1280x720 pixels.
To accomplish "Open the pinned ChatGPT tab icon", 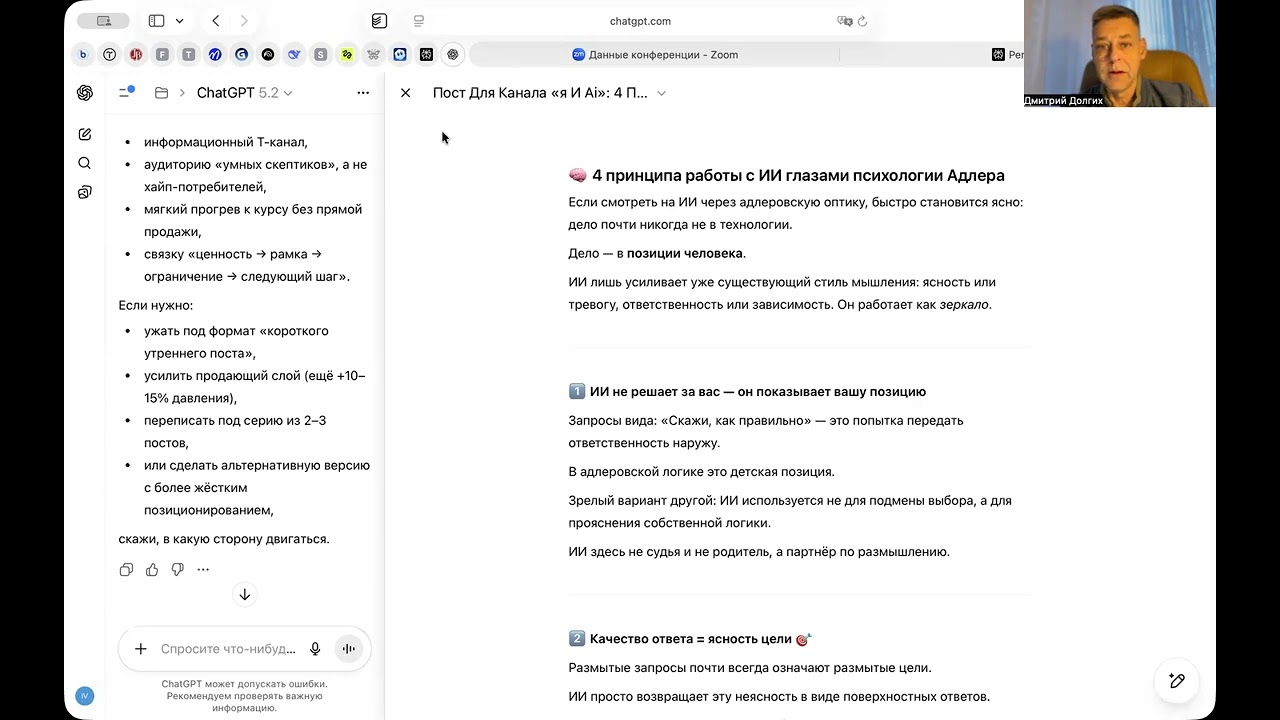I will click(453, 55).
